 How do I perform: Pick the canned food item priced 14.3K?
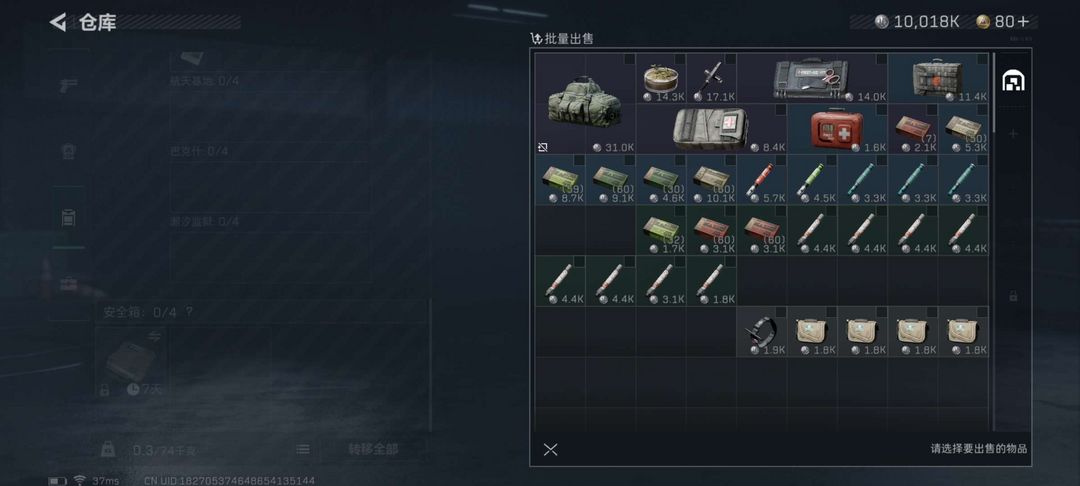661,78
